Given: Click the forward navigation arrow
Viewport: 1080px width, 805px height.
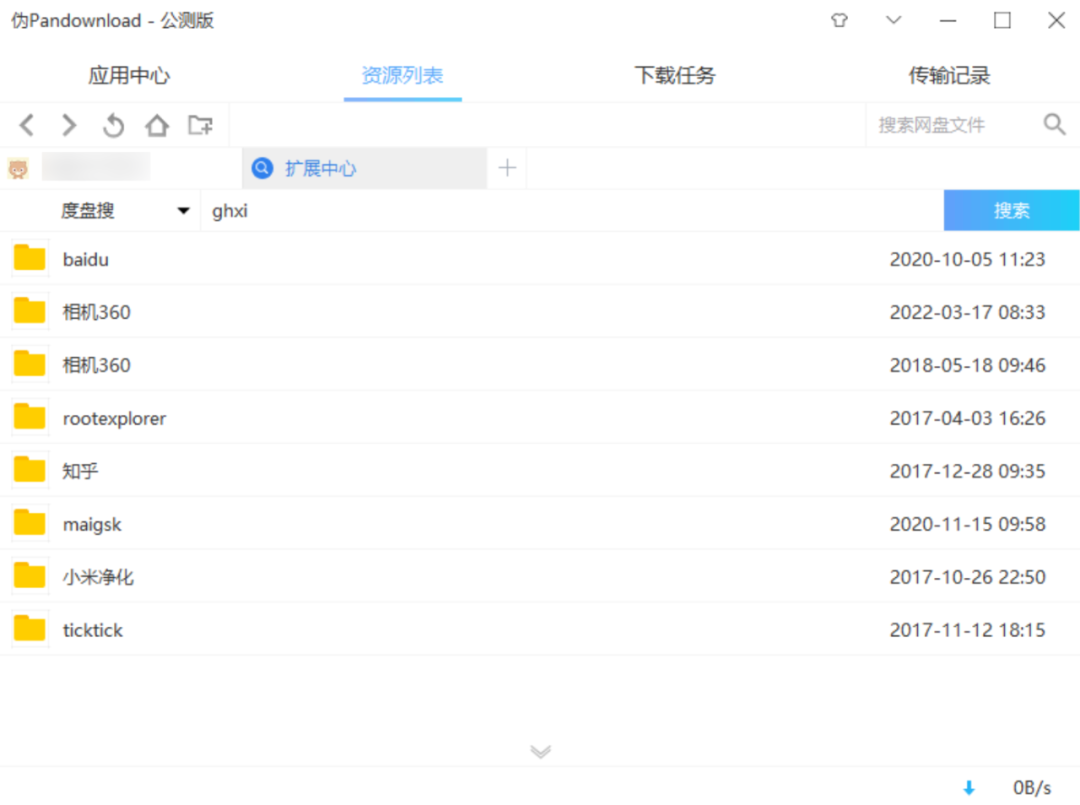Looking at the screenshot, I should tap(68, 125).
